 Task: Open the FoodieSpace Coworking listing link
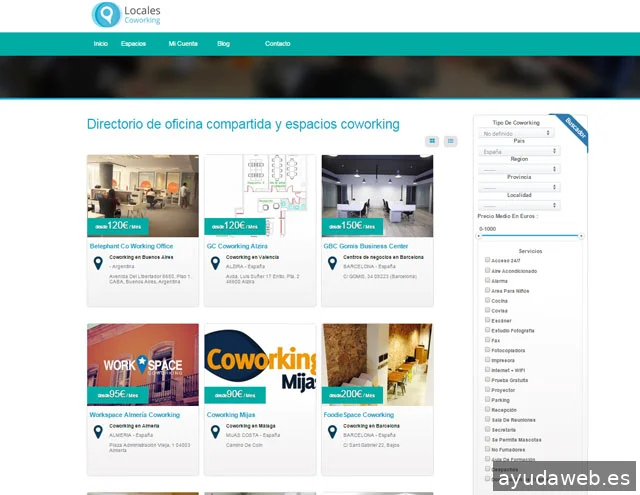click(358, 414)
